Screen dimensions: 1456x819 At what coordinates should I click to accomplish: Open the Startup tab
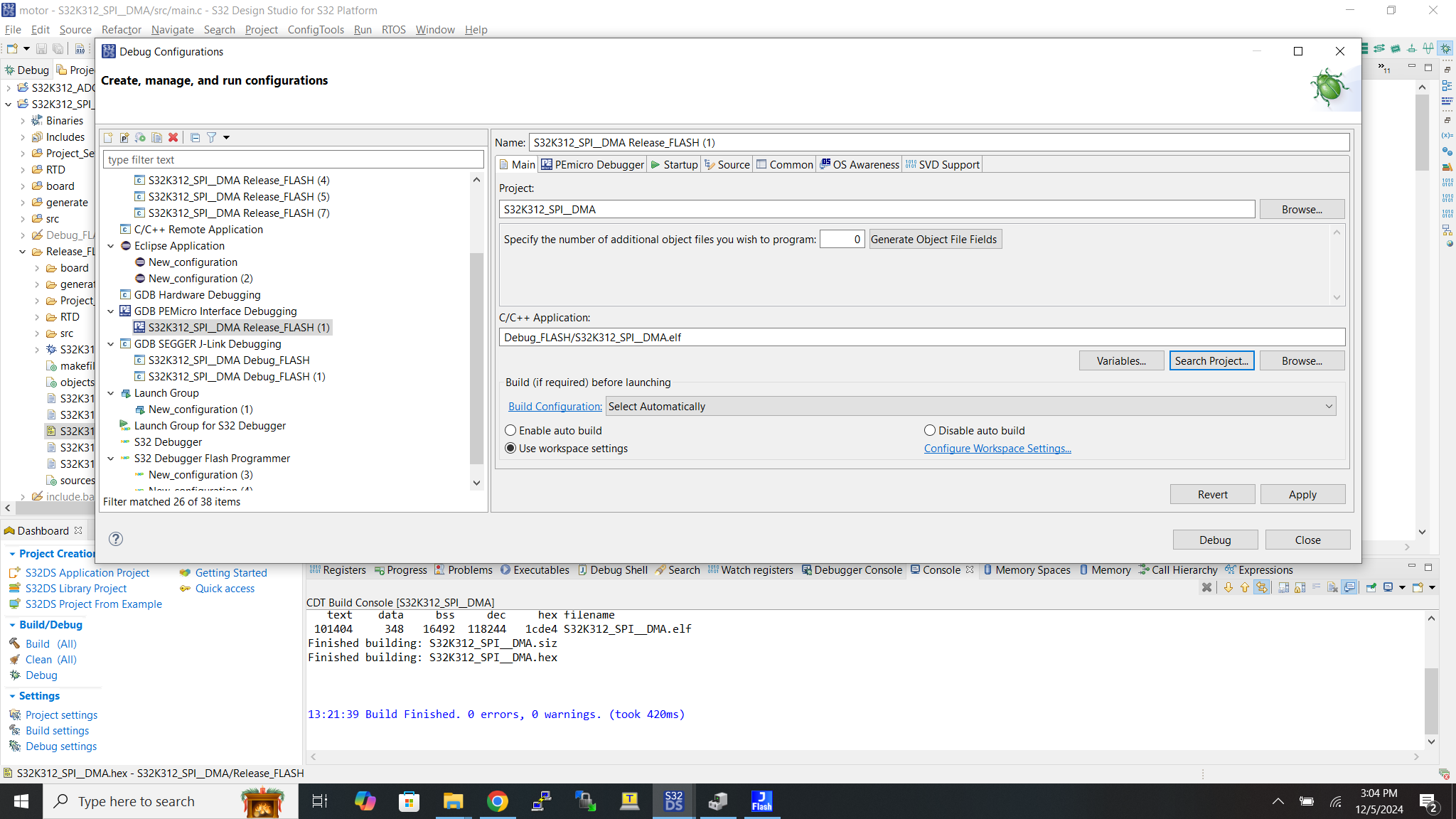pos(674,165)
